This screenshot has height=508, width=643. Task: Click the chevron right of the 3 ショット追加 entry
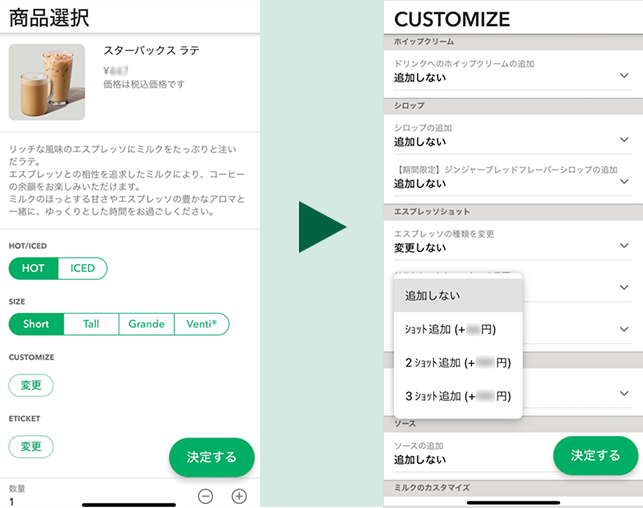[624, 393]
